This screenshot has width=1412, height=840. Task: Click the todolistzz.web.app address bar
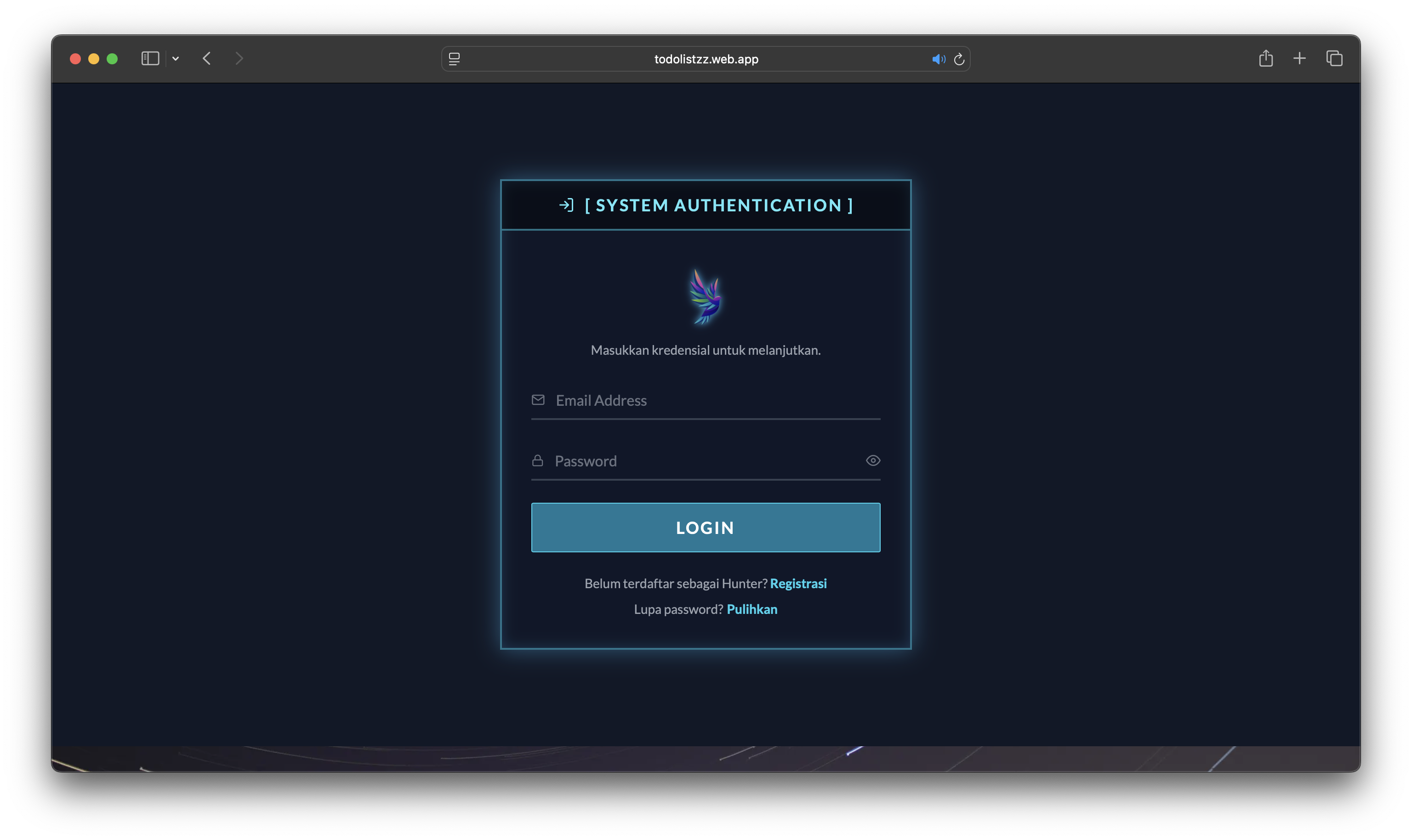(706, 59)
